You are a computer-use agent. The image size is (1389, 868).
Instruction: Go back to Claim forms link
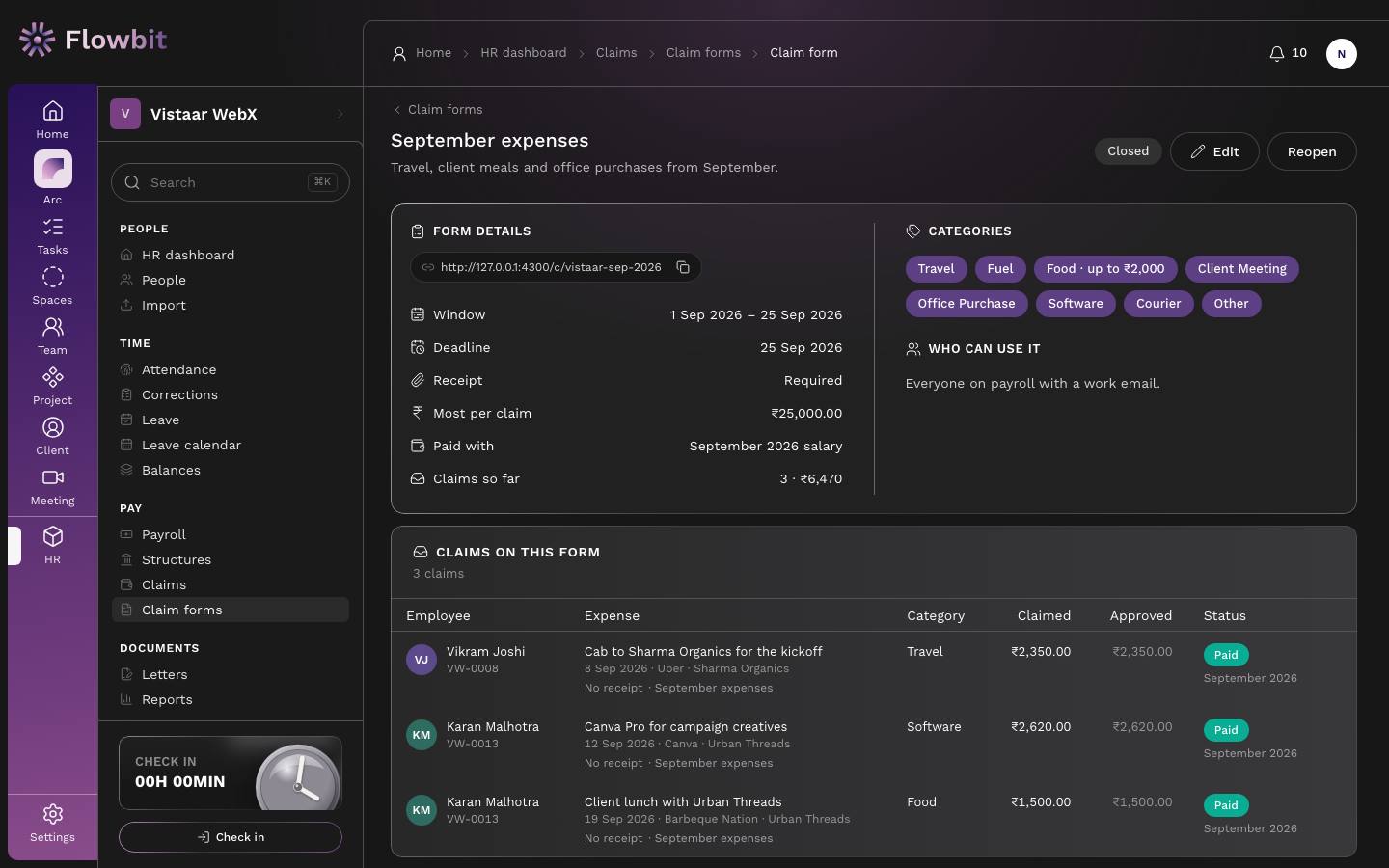pyautogui.click(x=437, y=110)
